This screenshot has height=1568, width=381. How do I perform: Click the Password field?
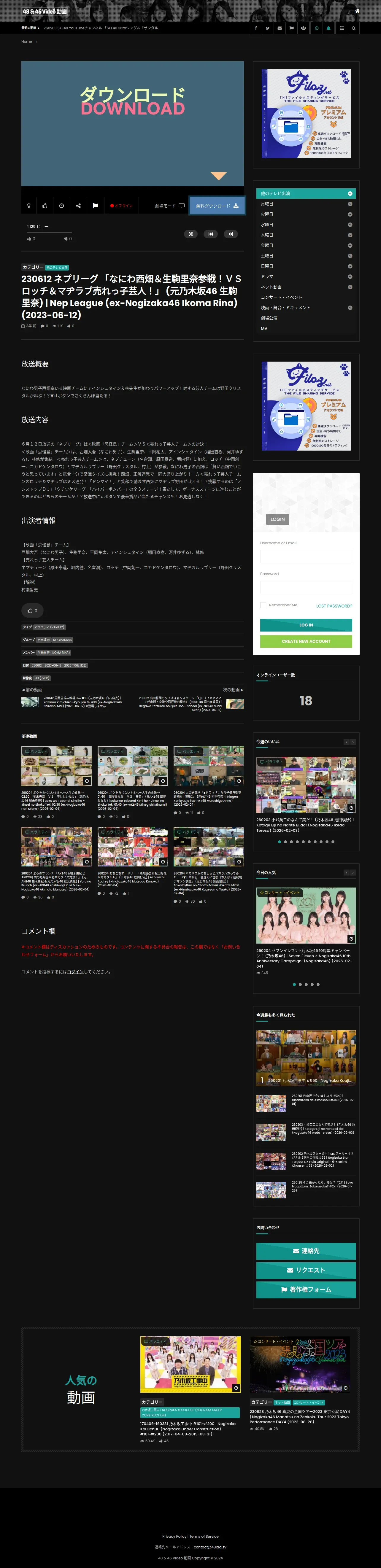click(306, 587)
